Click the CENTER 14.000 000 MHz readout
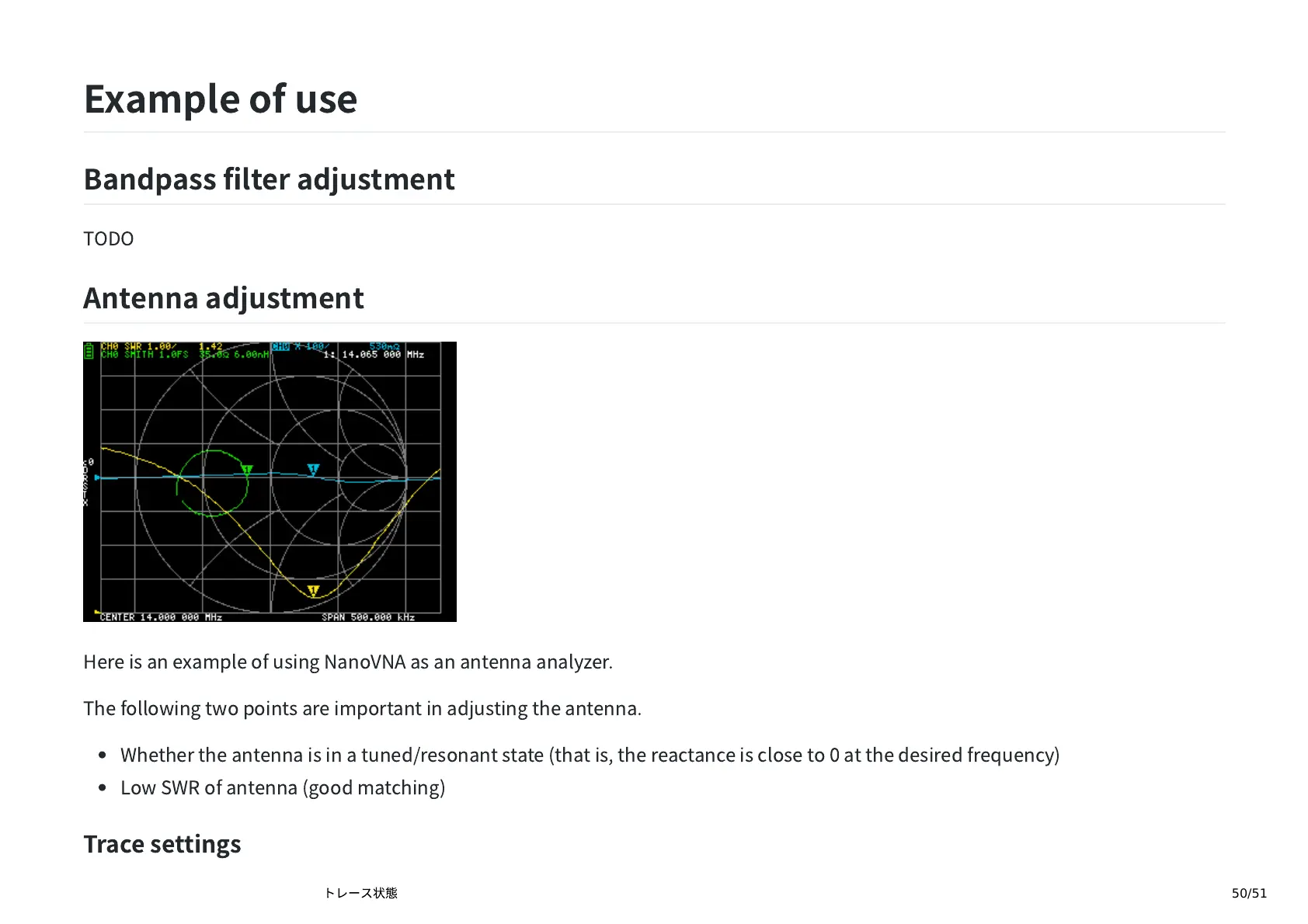The width and height of the screenshot is (1308, 924). click(161, 617)
